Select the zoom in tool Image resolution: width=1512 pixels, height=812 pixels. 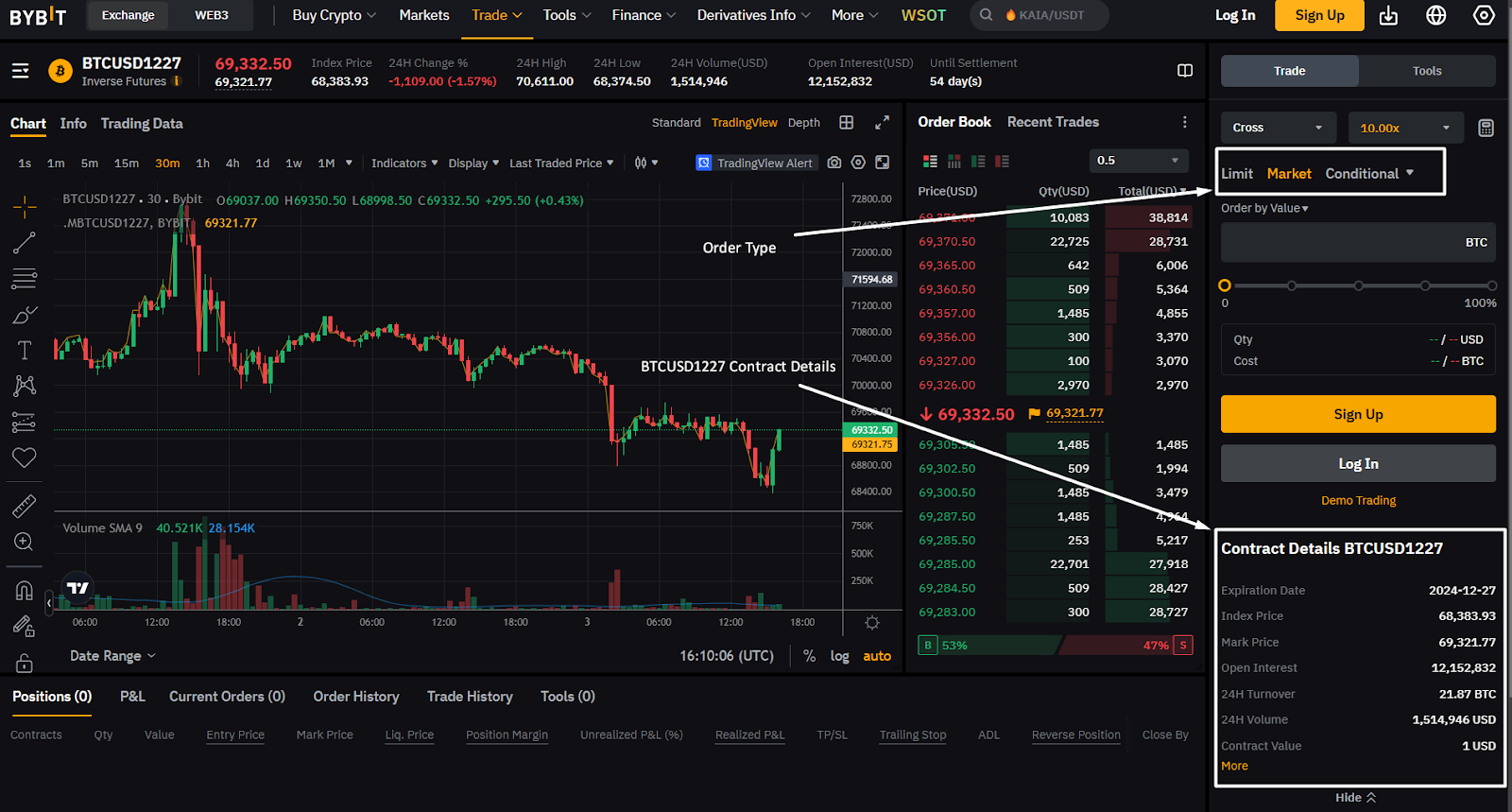tap(25, 542)
